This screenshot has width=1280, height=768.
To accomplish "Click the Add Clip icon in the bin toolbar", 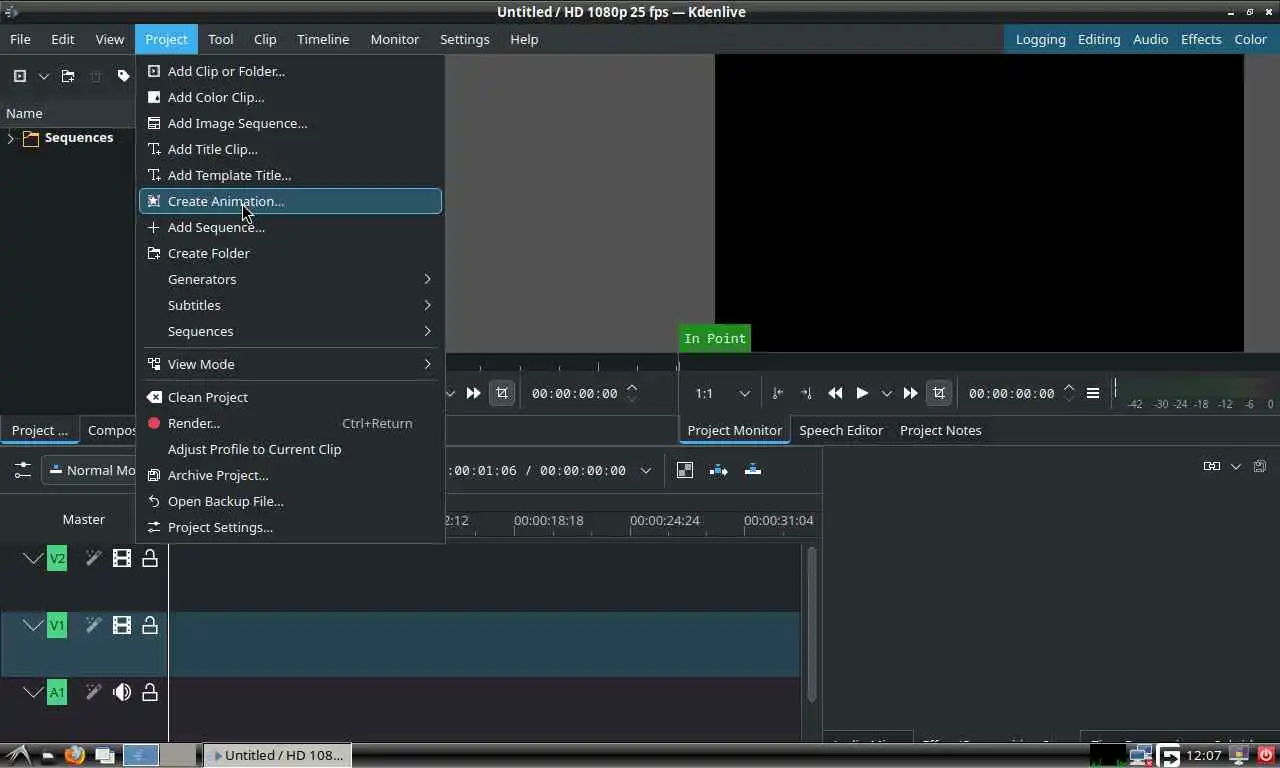I will 19,76.
